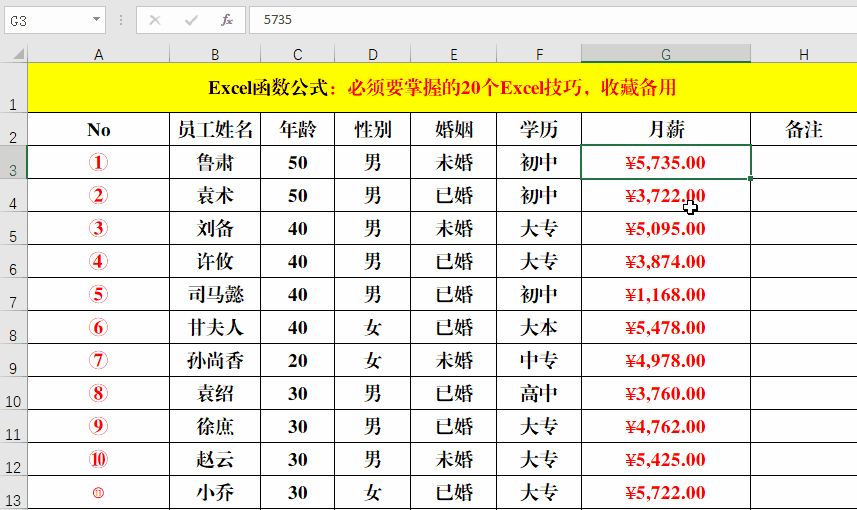Select column E header
Screen dimensions: 857x510
tap(453, 54)
